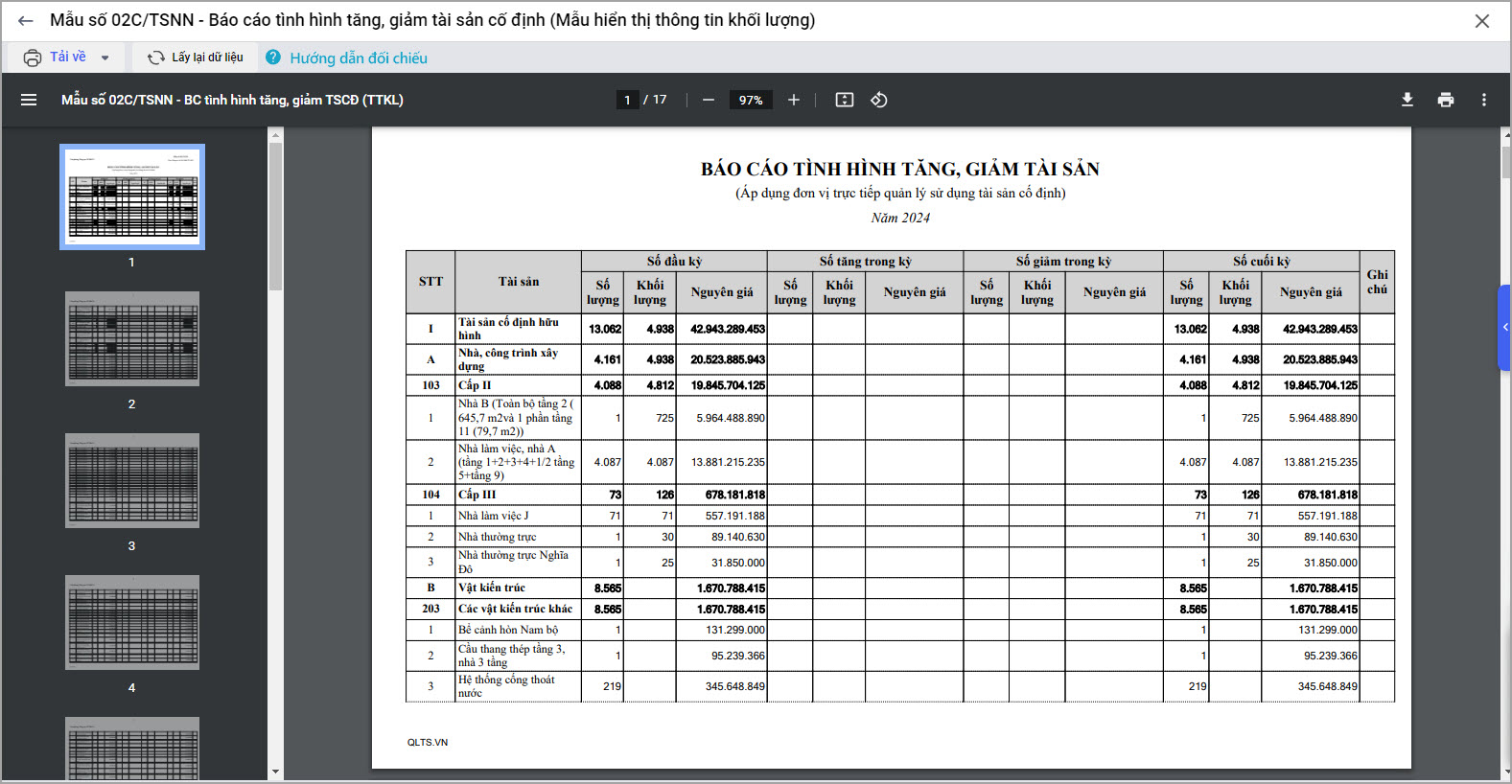Click the fit to page icon
1512x784 pixels.
click(845, 100)
